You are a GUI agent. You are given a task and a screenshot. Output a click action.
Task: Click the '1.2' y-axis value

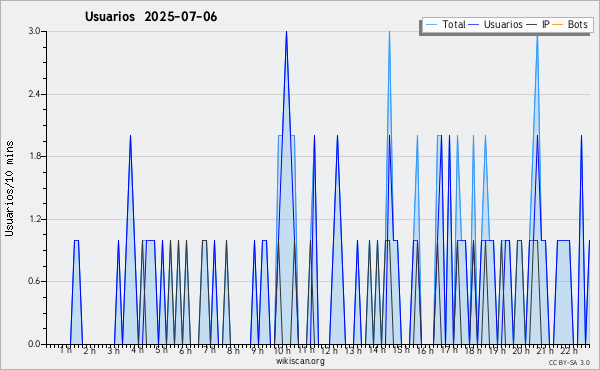tap(34, 219)
